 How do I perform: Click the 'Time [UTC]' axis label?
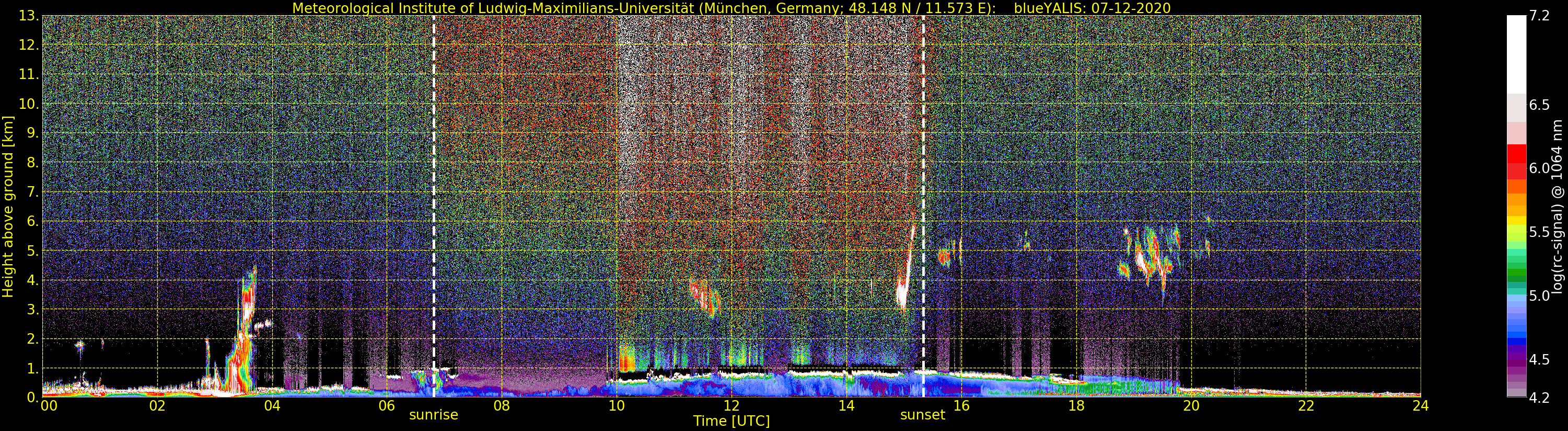tap(731, 421)
